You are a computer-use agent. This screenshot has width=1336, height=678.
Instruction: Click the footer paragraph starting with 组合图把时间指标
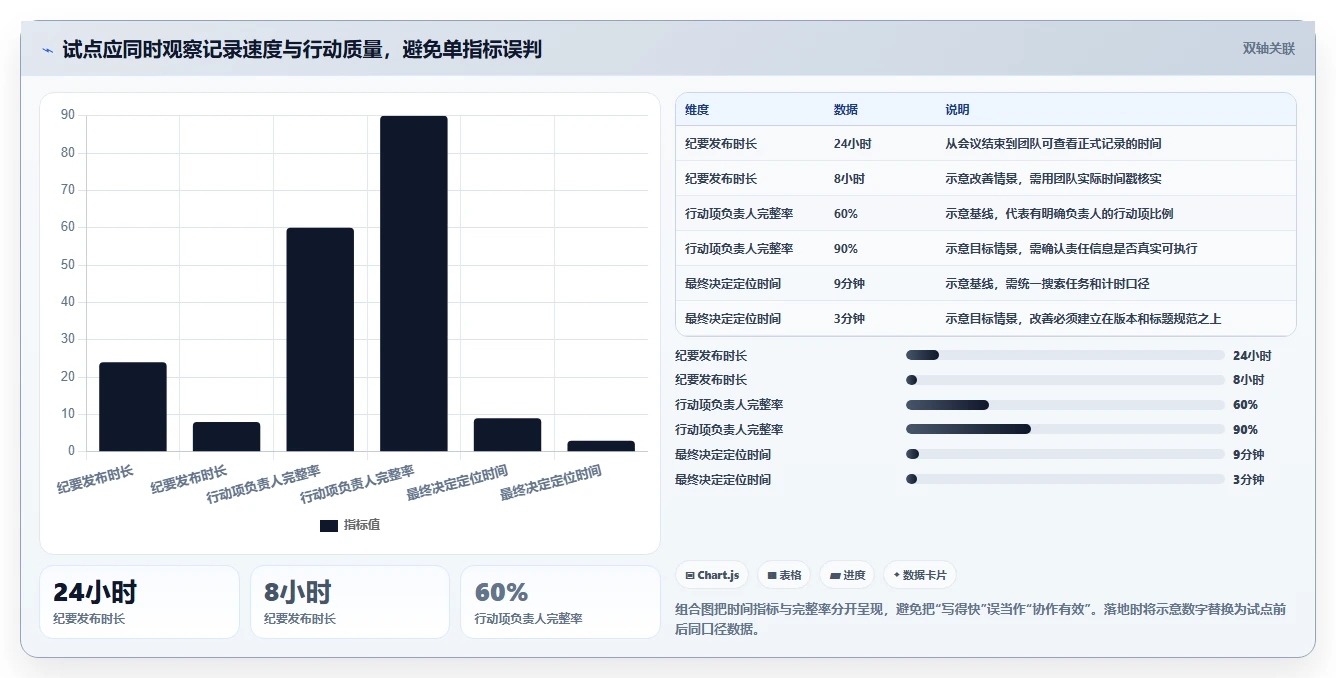coord(981,619)
